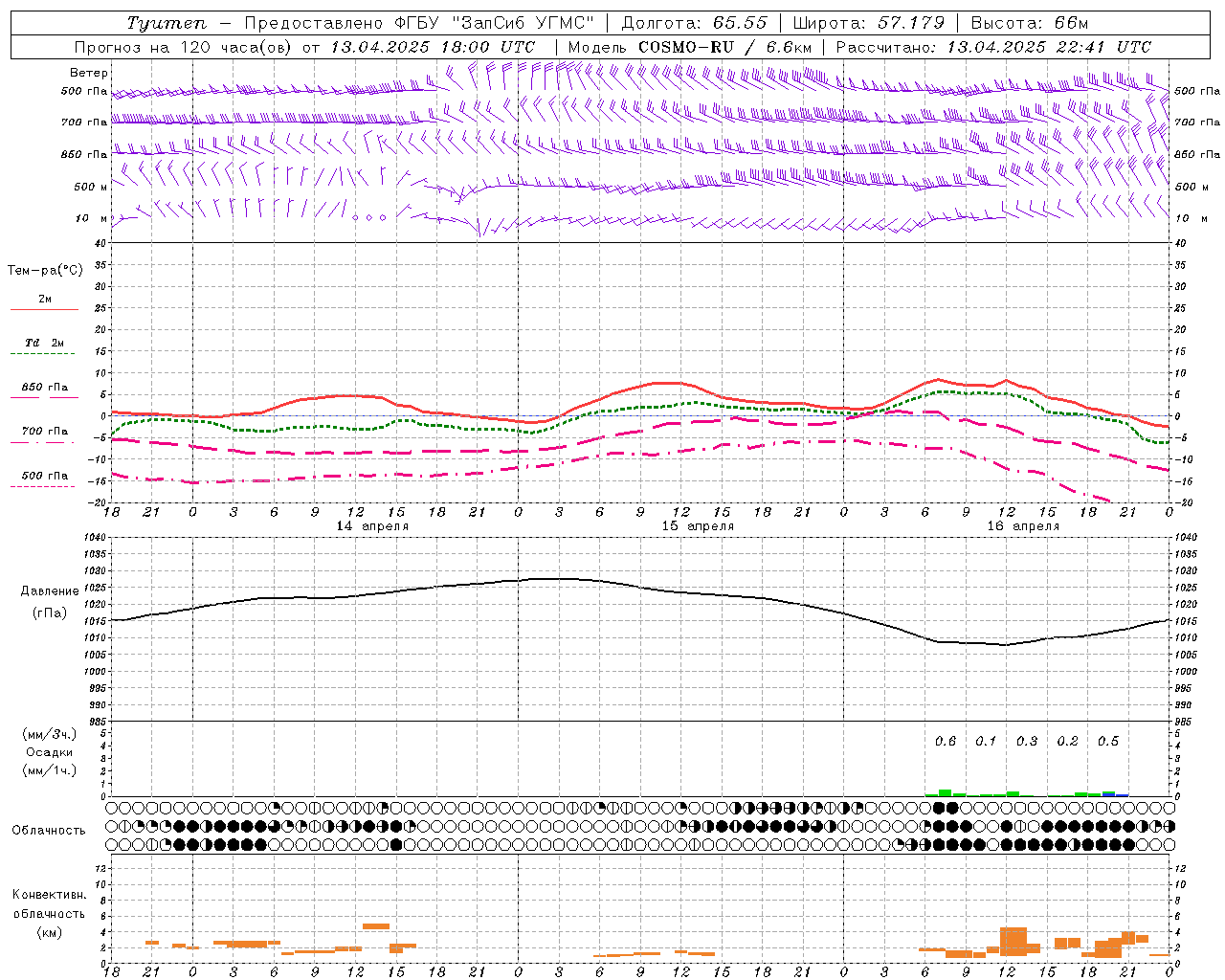The width and height of the screenshot is (1225, 980).
Task: Click the 'Рассчитано: 13.04.2025 22:41 UTC' timestamp
Action: (x=993, y=47)
